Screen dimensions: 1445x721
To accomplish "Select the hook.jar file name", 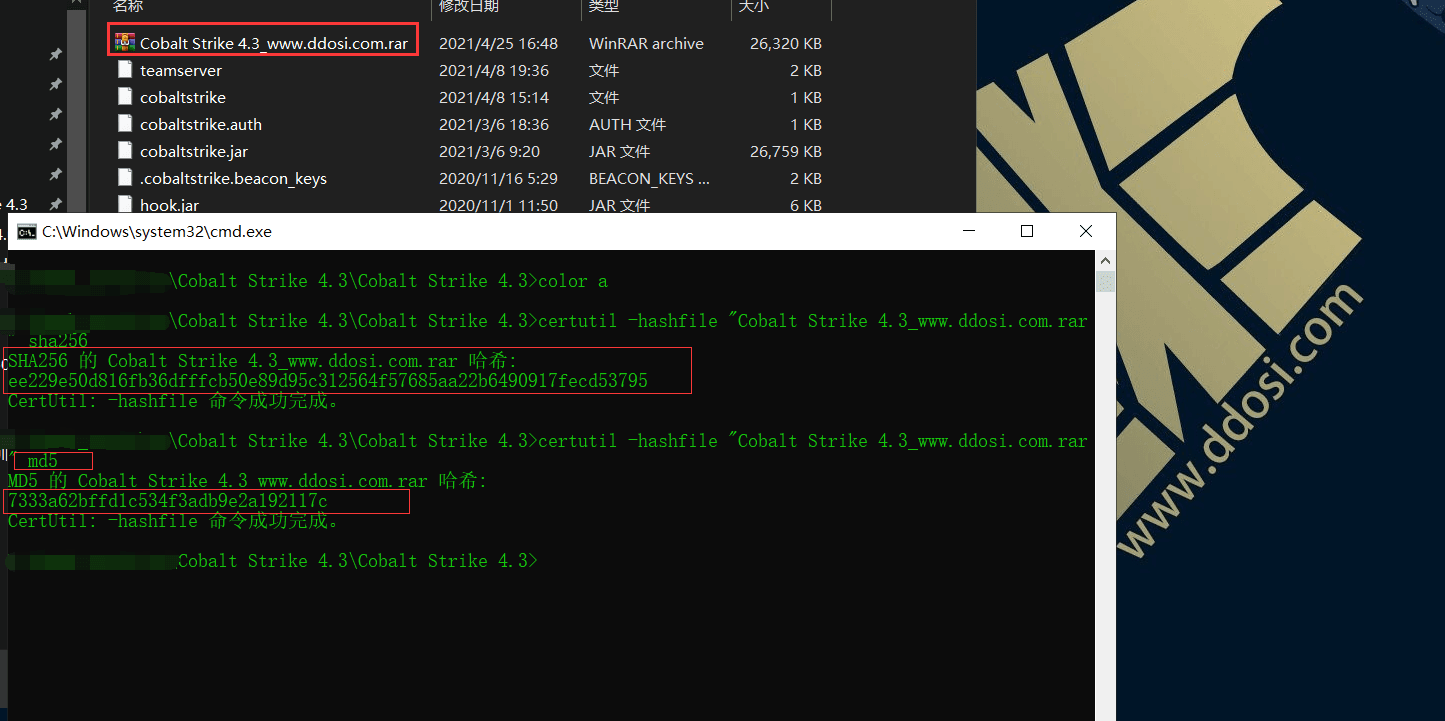I will (x=169, y=205).
